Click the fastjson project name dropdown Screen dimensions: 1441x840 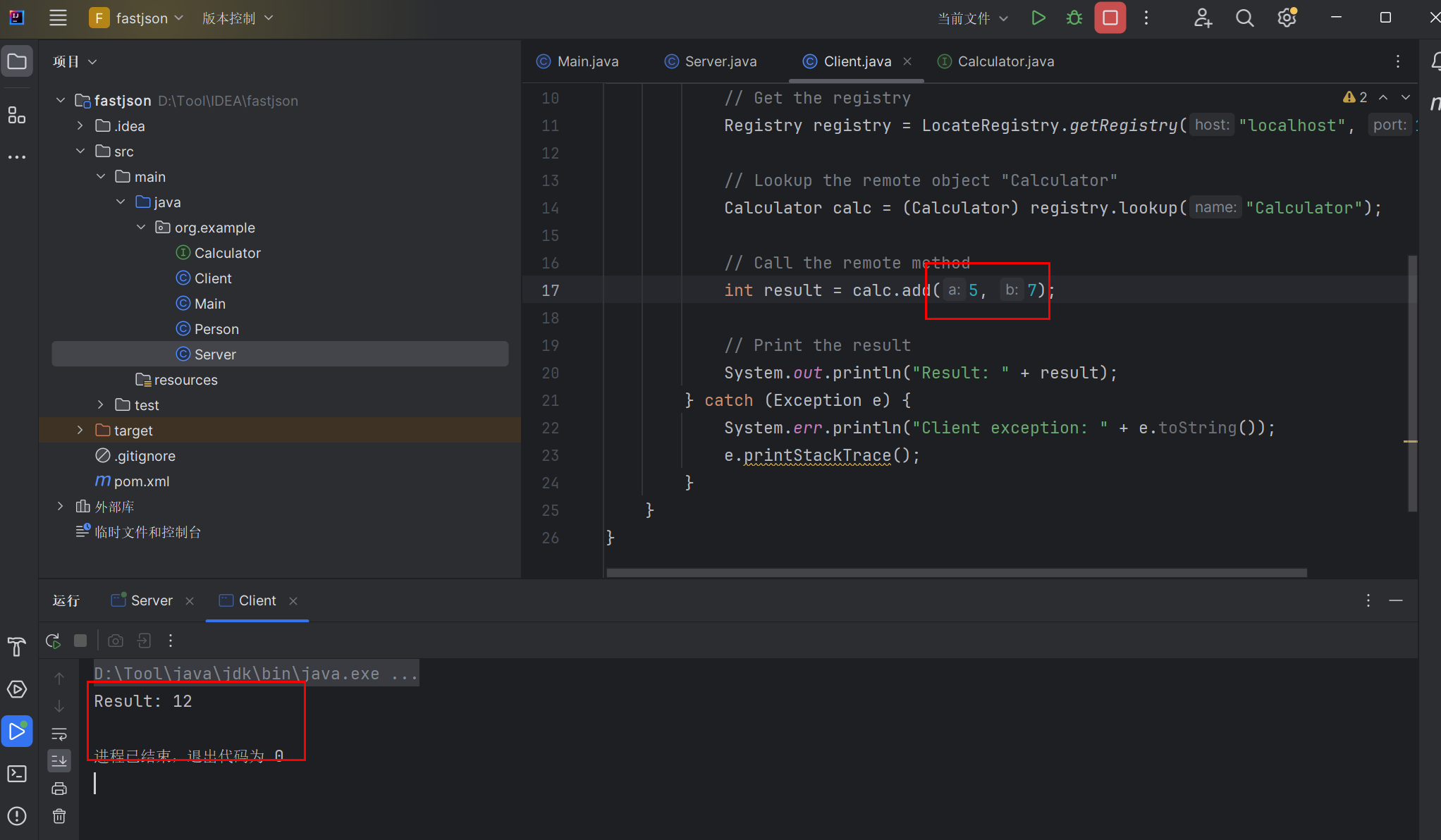(140, 18)
